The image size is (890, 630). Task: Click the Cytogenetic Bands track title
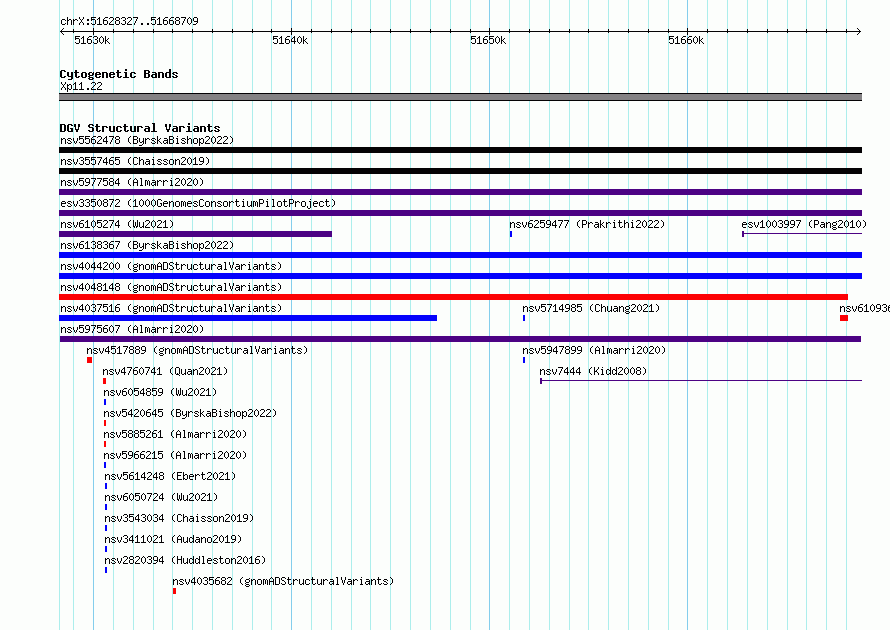coord(119,74)
